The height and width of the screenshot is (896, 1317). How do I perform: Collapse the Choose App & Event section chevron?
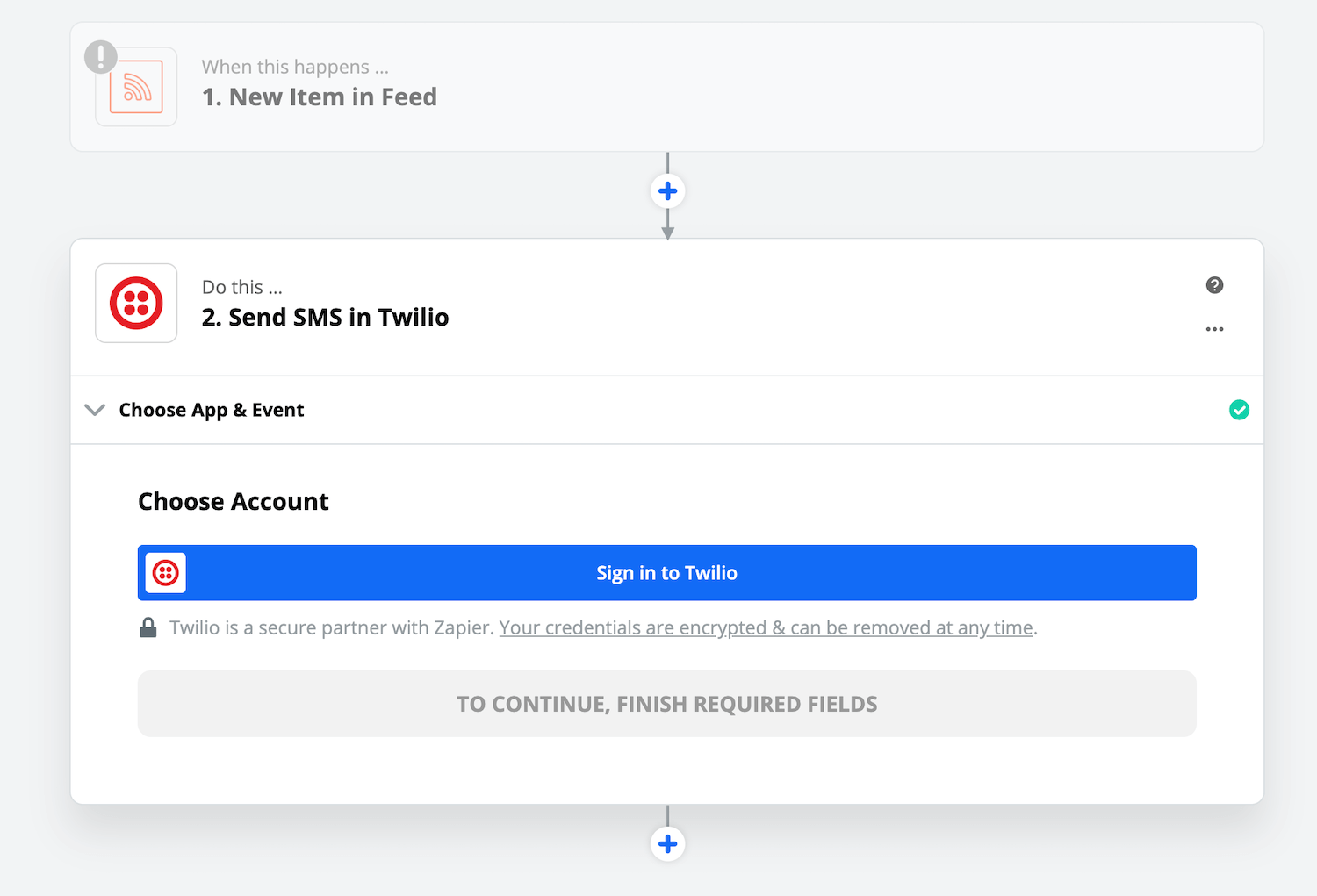95,410
